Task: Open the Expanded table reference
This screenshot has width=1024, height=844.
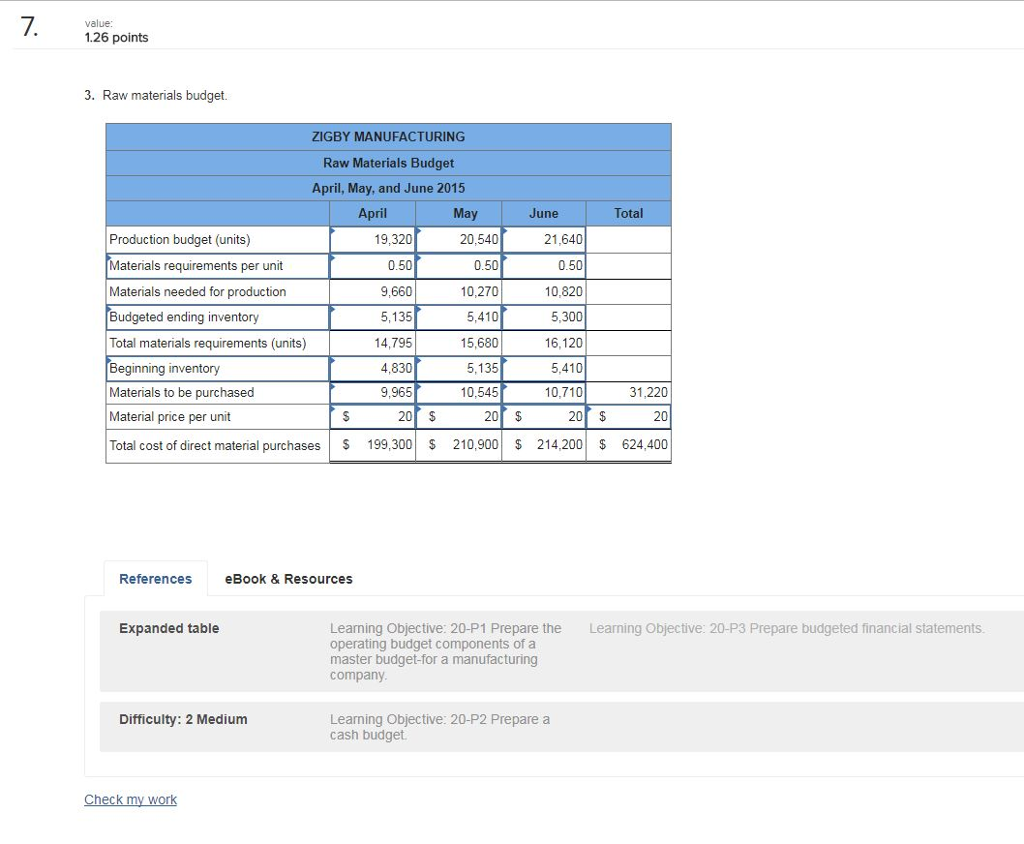Action: point(167,628)
